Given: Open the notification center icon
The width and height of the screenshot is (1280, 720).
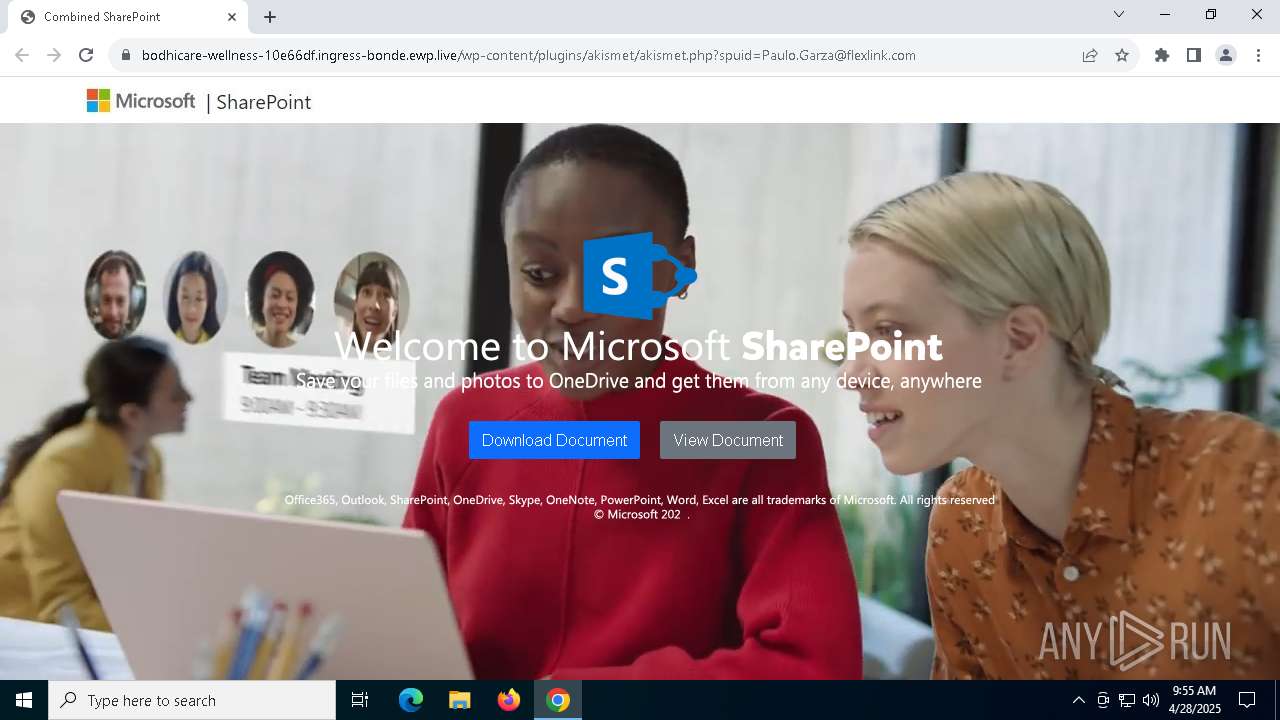Looking at the screenshot, I should click(x=1247, y=700).
